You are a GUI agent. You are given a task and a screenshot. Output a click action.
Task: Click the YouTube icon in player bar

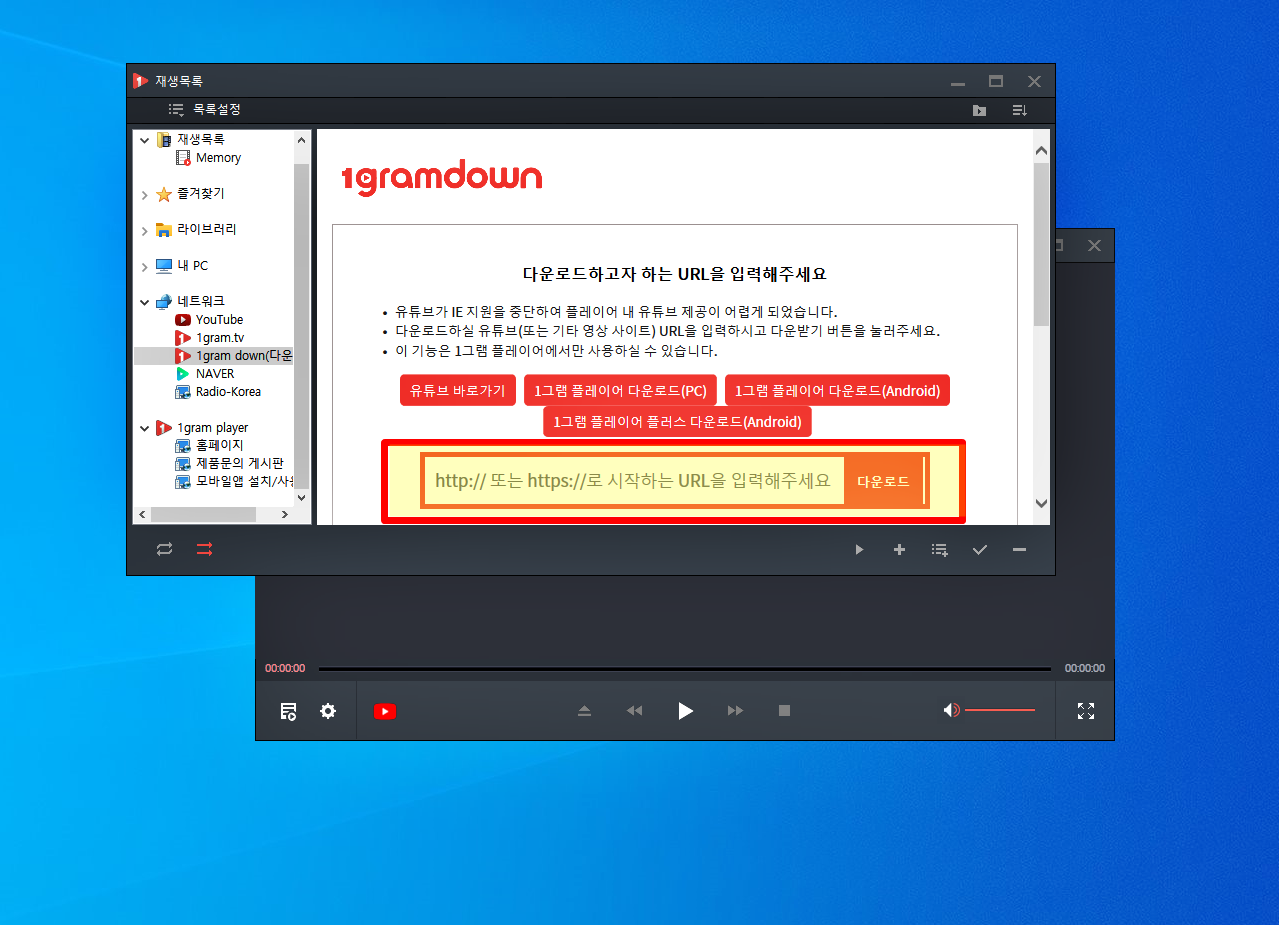point(385,711)
